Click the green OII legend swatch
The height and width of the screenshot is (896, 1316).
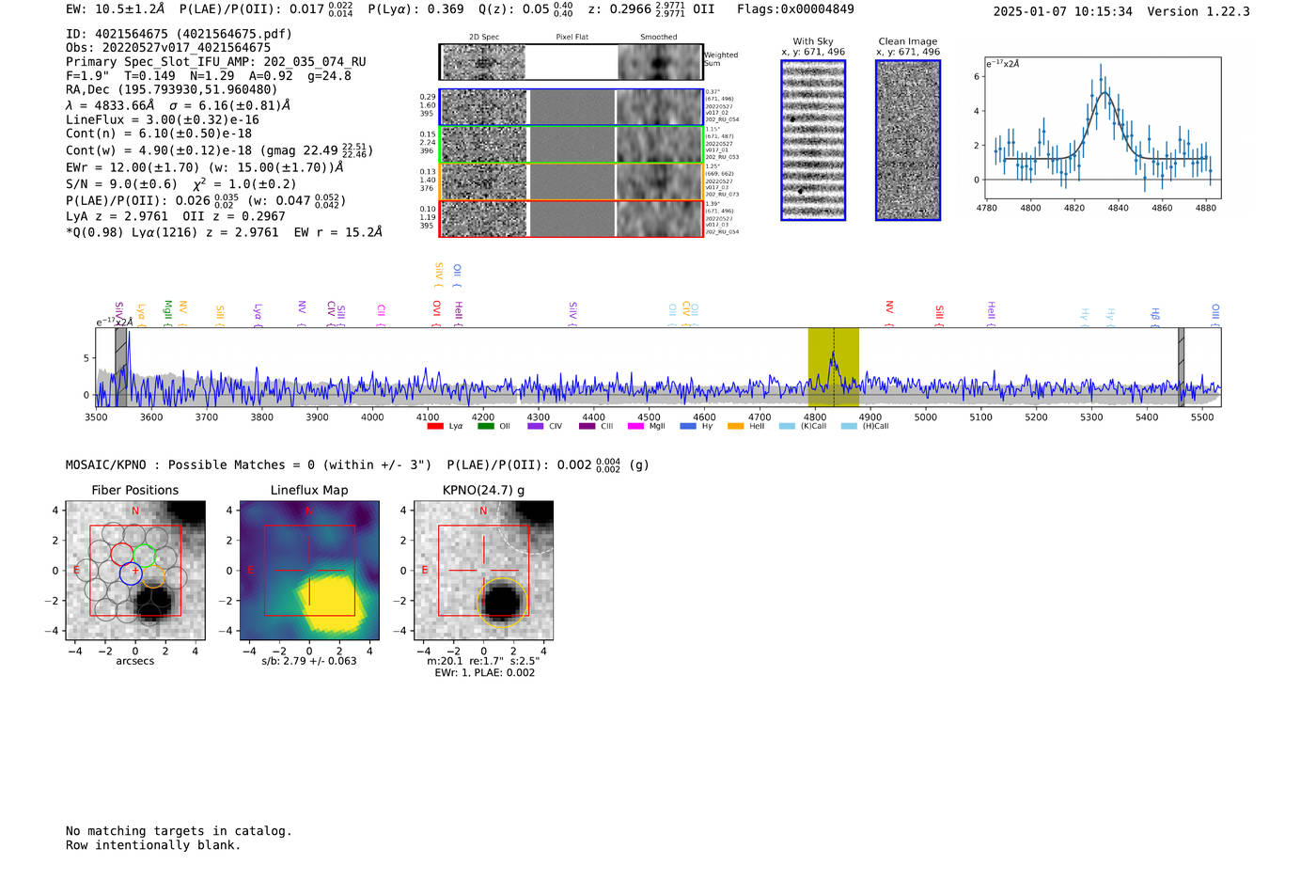tap(486, 426)
